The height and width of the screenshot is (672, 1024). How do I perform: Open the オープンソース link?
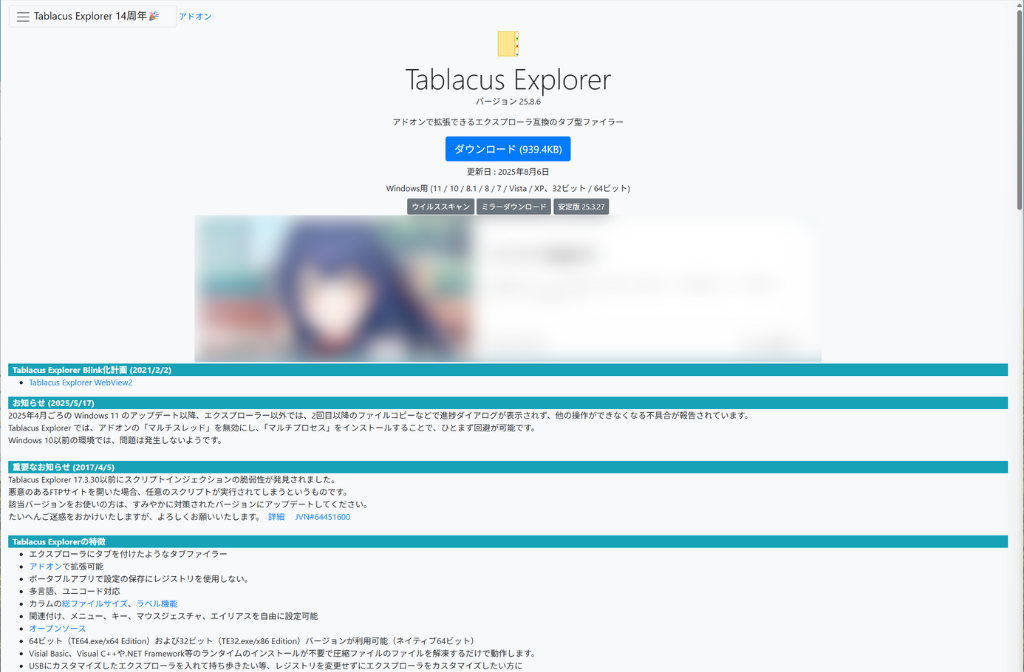[x=57, y=629]
